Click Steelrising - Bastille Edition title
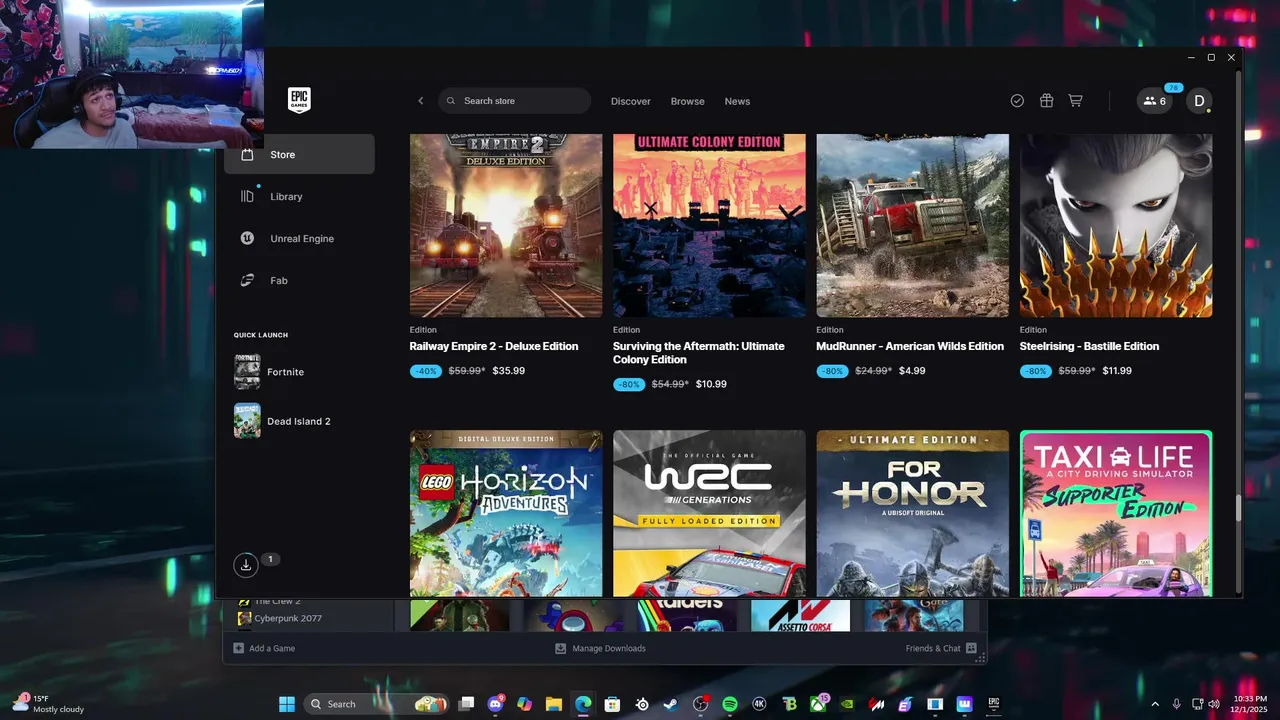 (1089, 346)
